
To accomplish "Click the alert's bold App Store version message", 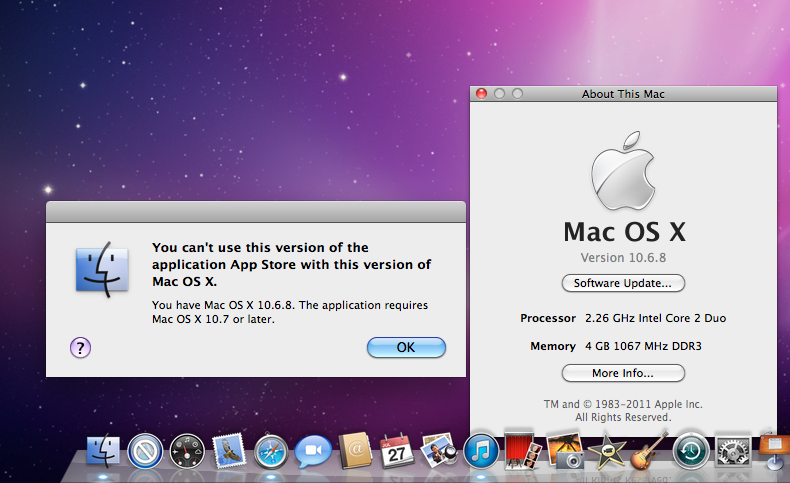I will click(x=292, y=264).
